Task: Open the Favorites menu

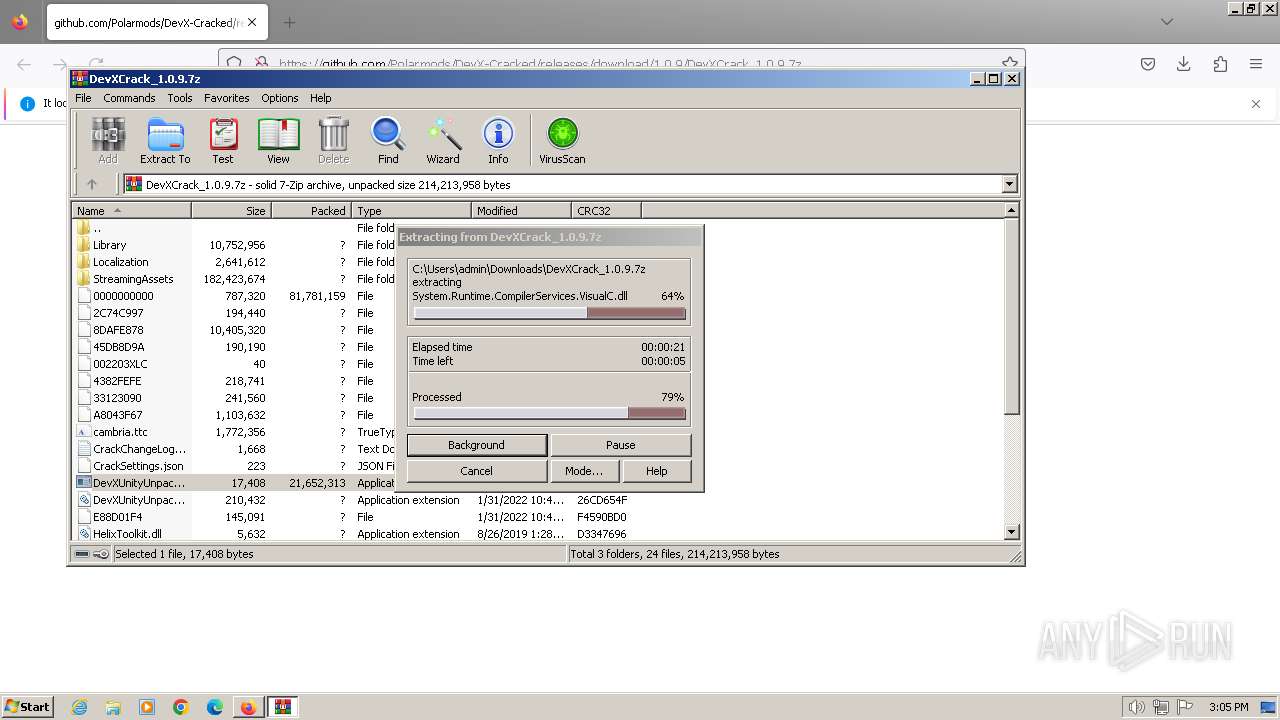Action: [x=227, y=98]
